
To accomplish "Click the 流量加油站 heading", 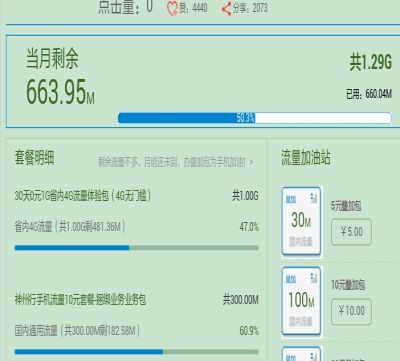I will click(306, 157).
